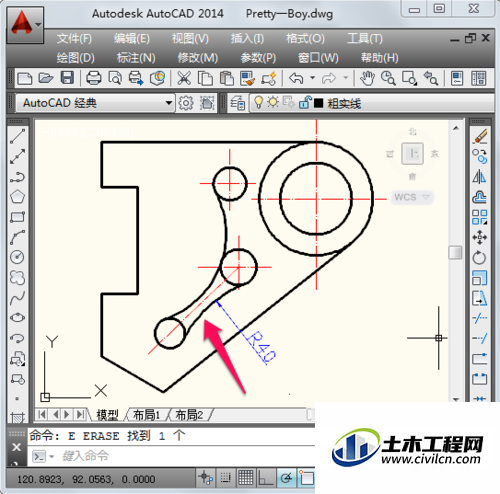
Task: Select the Erase tool in modify toolbar
Action: tap(480, 136)
